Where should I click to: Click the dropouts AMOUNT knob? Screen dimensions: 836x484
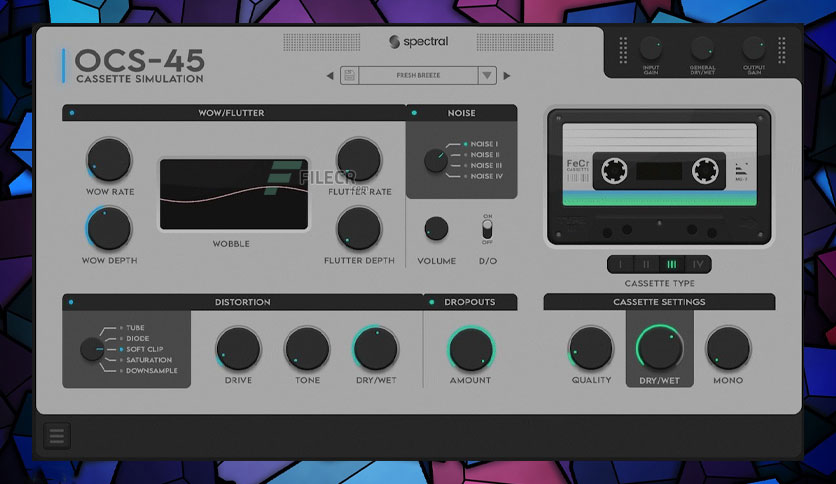point(471,349)
